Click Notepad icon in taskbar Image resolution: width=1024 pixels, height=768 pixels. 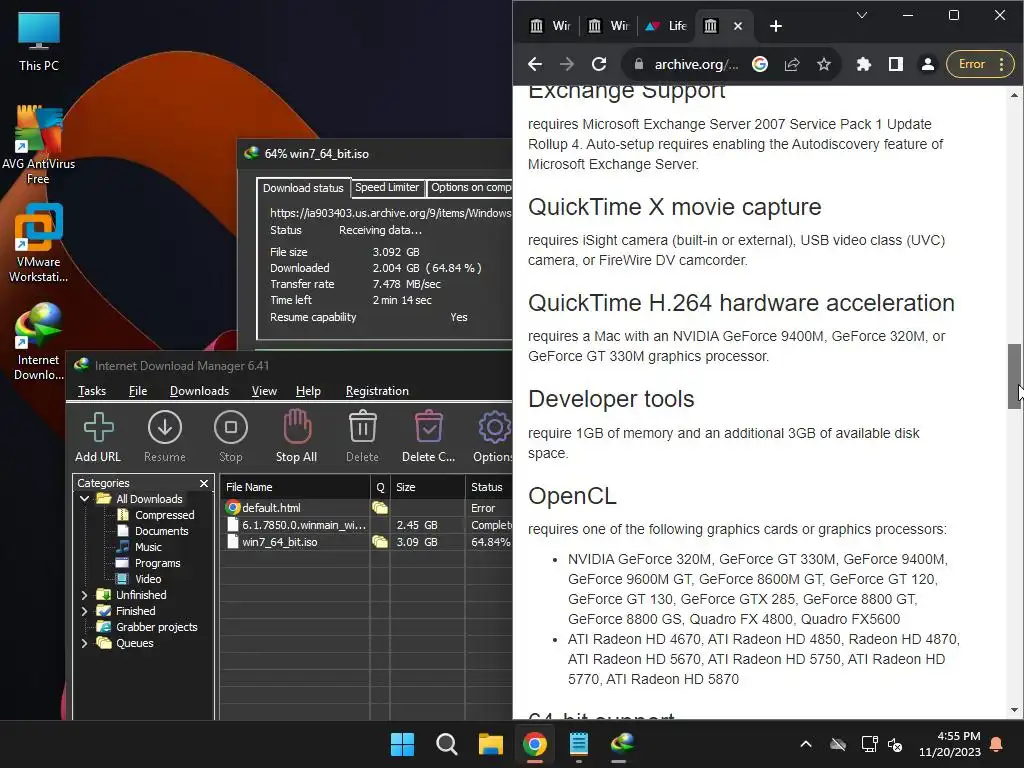[579, 744]
